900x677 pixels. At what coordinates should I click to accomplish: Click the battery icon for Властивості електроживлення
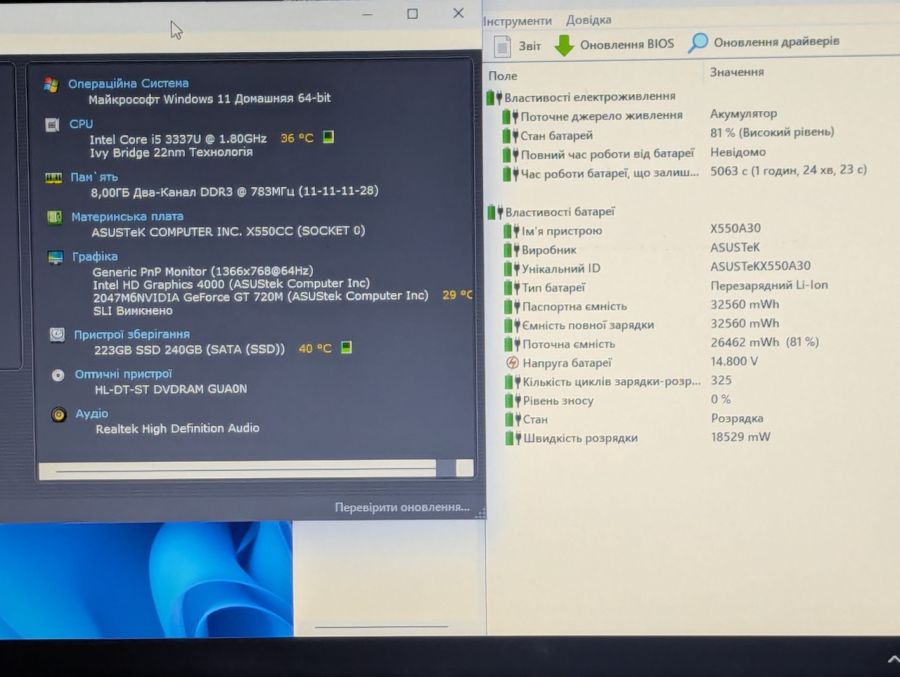pos(494,98)
